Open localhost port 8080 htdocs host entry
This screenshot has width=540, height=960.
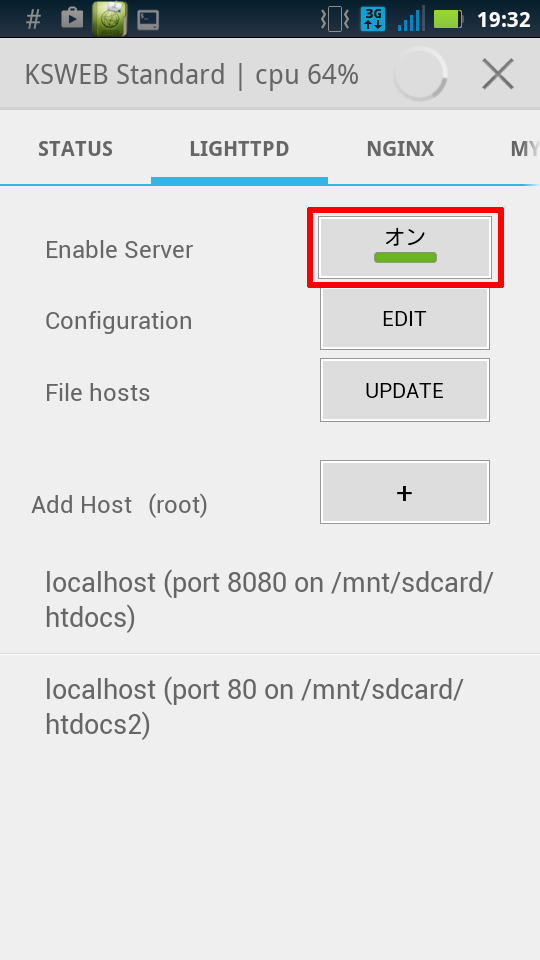(x=270, y=600)
